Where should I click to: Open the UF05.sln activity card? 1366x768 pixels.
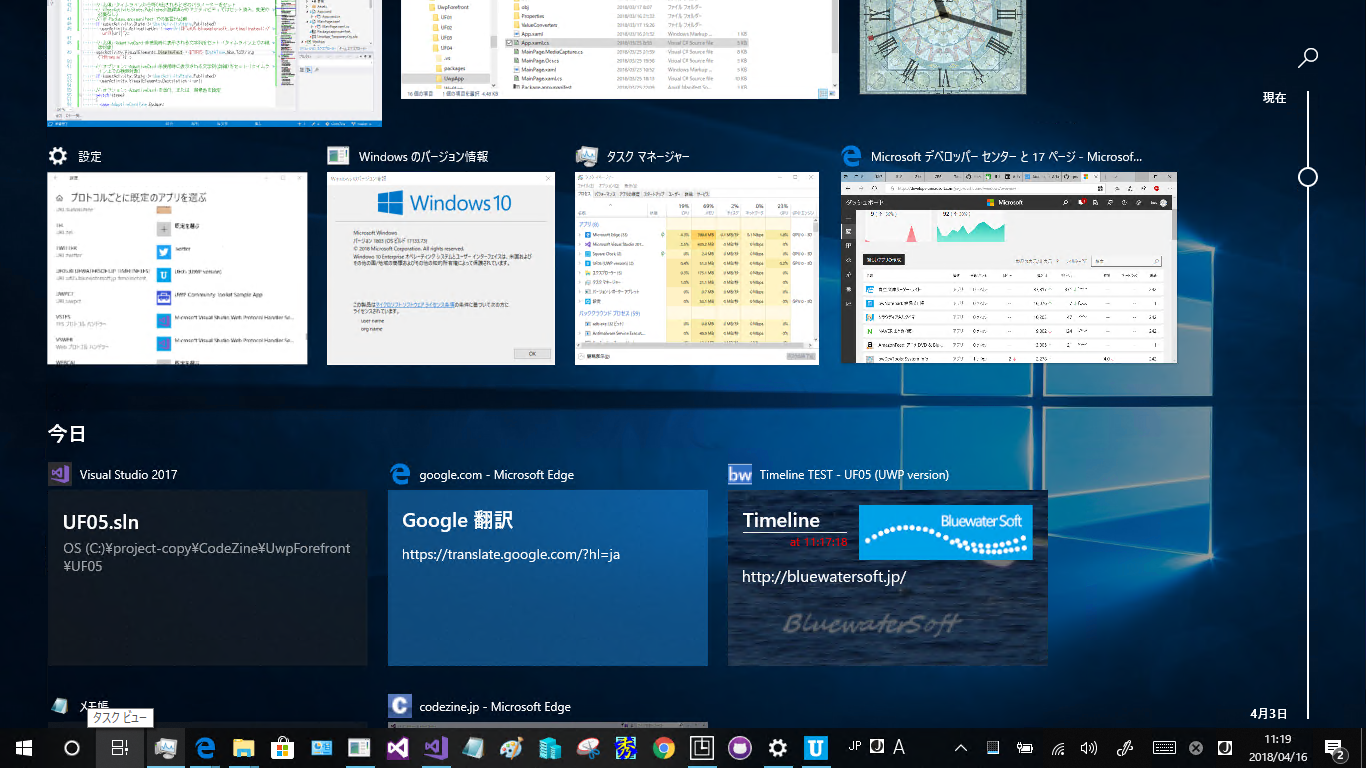tap(208, 578)
